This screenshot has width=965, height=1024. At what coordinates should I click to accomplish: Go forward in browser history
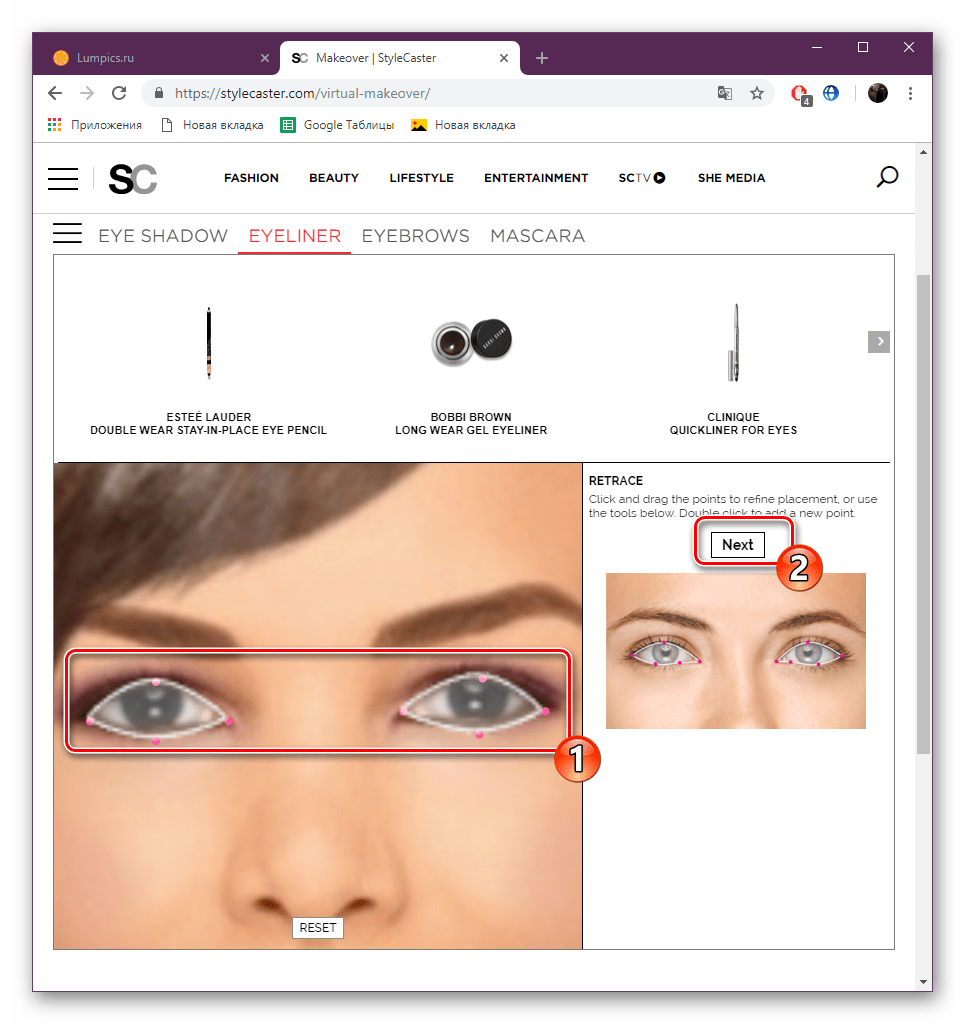click(x=87, y=93)
